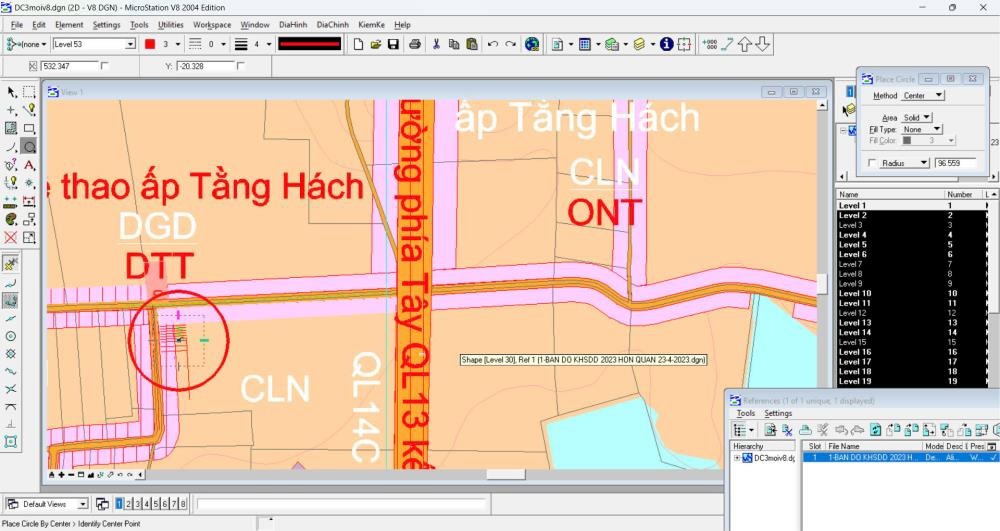The image size is (1000, 531).
Task: Select the Place Text tool
Action: tap(29, 165)
